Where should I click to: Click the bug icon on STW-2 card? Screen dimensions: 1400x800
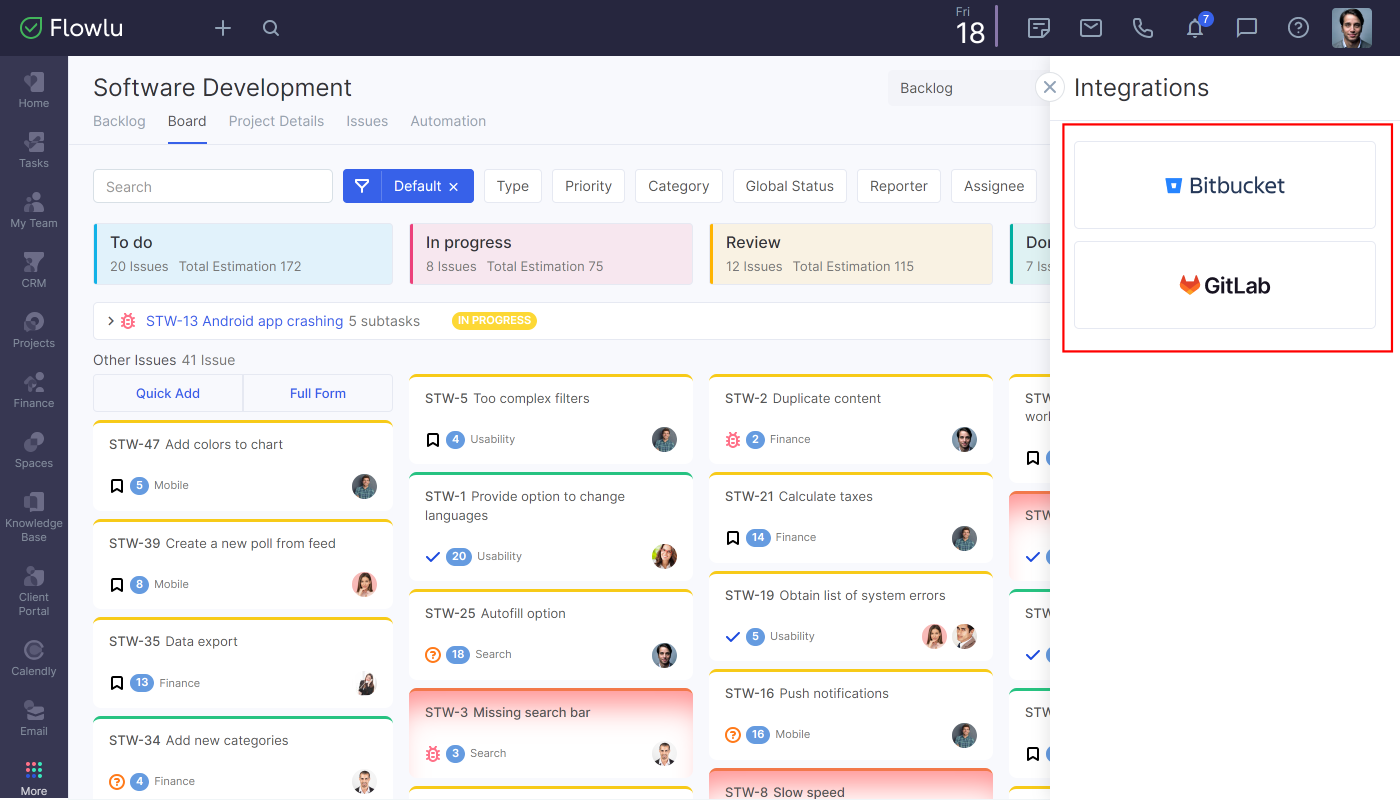point(733,440)
